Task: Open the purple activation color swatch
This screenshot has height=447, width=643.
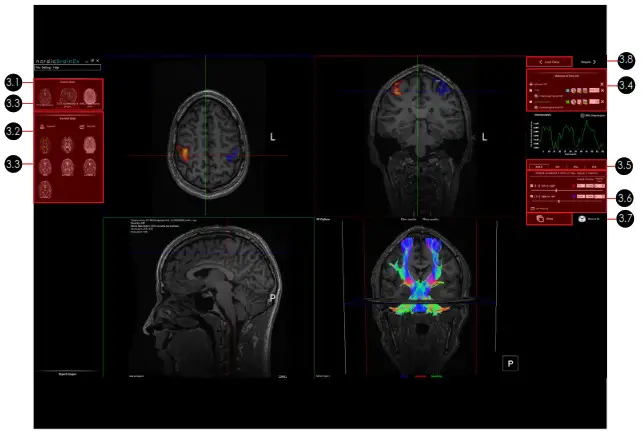Action: click(x=574, y=196)
